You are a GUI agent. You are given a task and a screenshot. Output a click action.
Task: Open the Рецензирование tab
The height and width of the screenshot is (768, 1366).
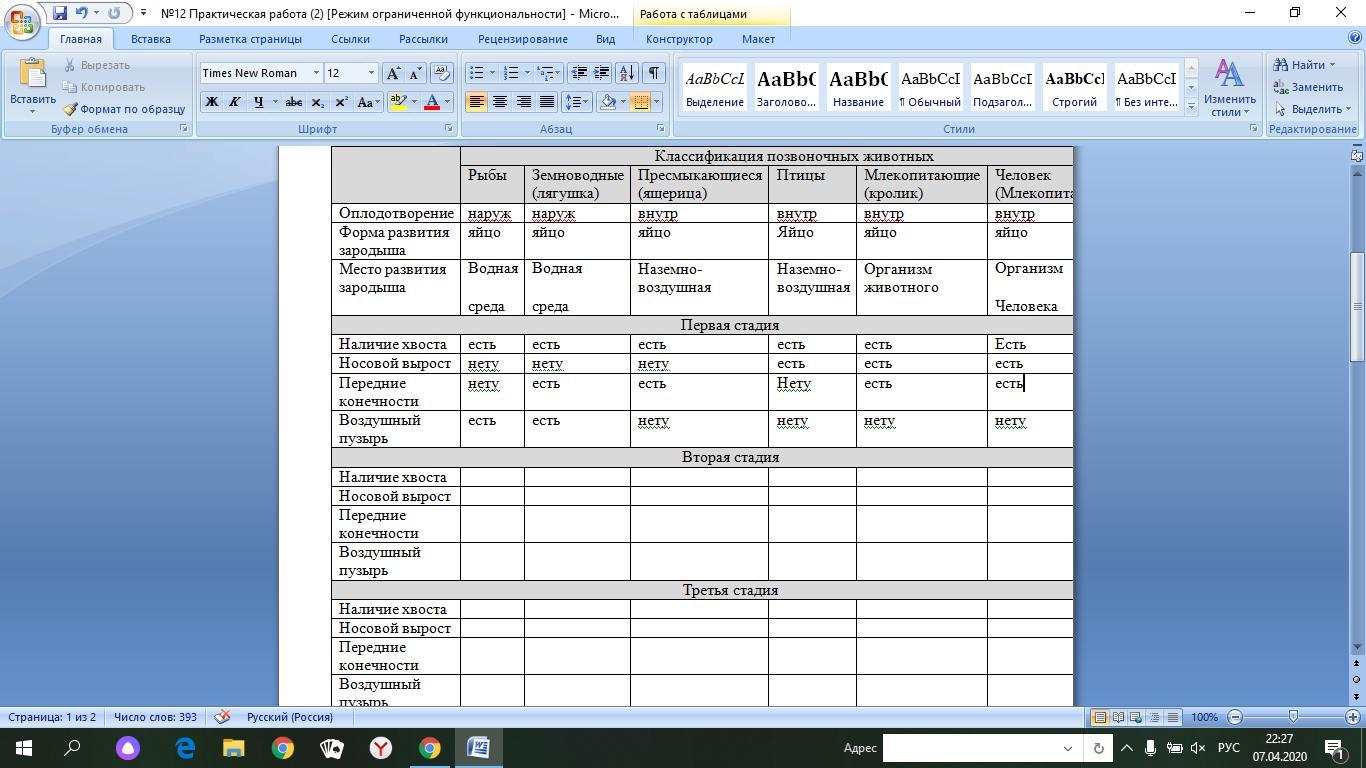click(523, 39)
